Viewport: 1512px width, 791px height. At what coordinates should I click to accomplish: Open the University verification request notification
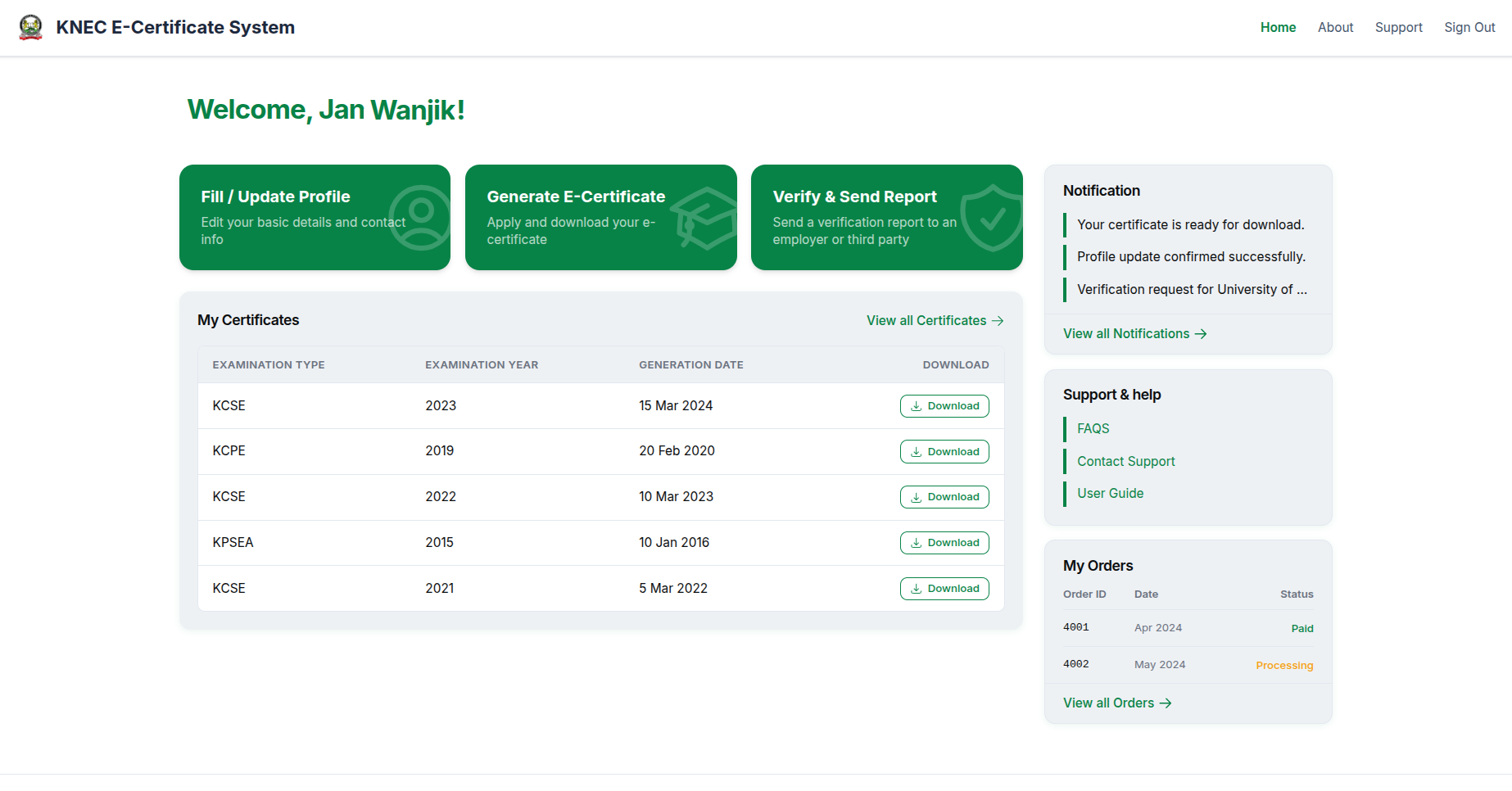click(1190, 289)
